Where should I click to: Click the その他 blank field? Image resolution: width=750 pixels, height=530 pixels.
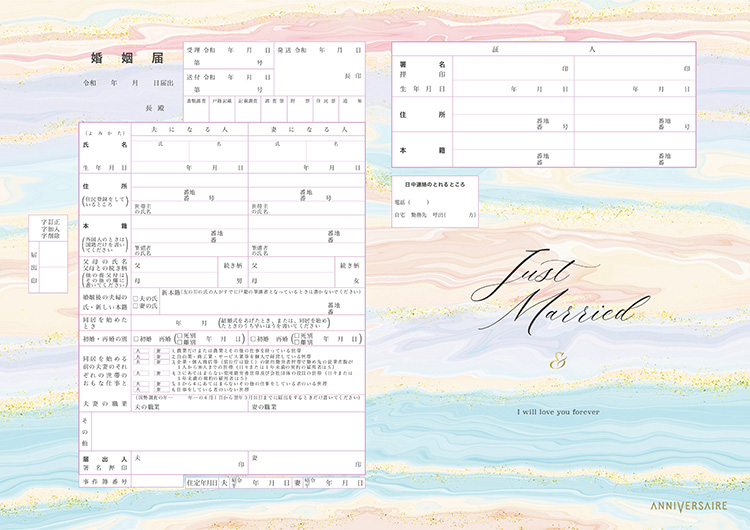coord(228,431)
